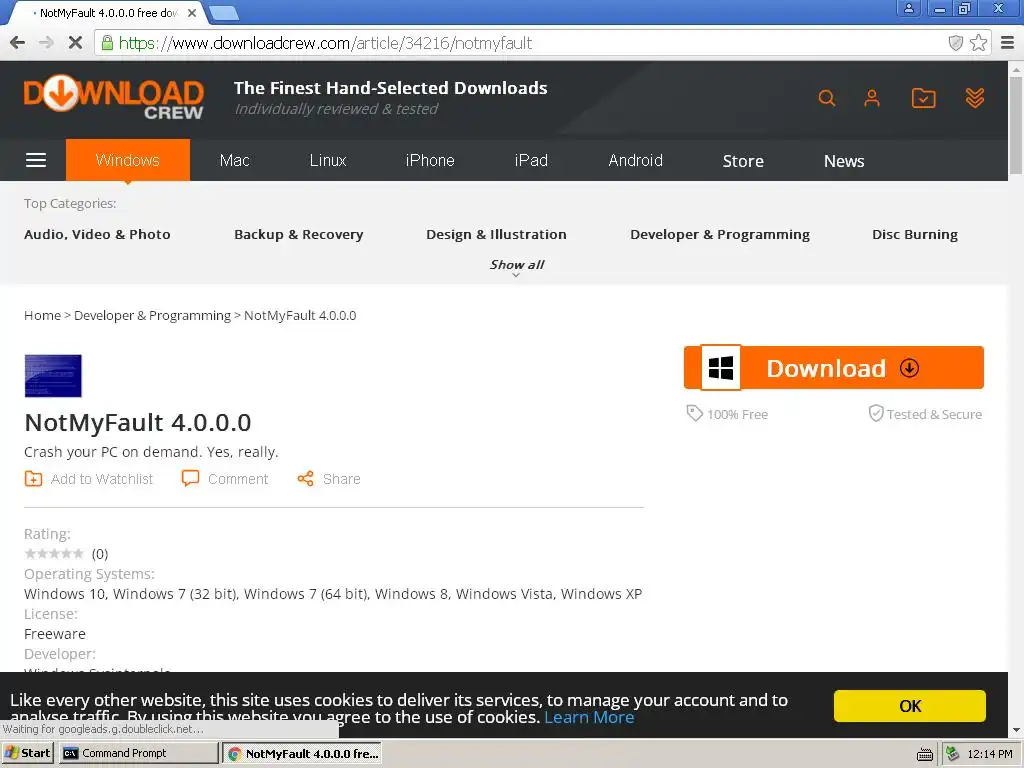Click the chrome user profile icon in title bar
1024x768 pixels.
click(908, 8)
